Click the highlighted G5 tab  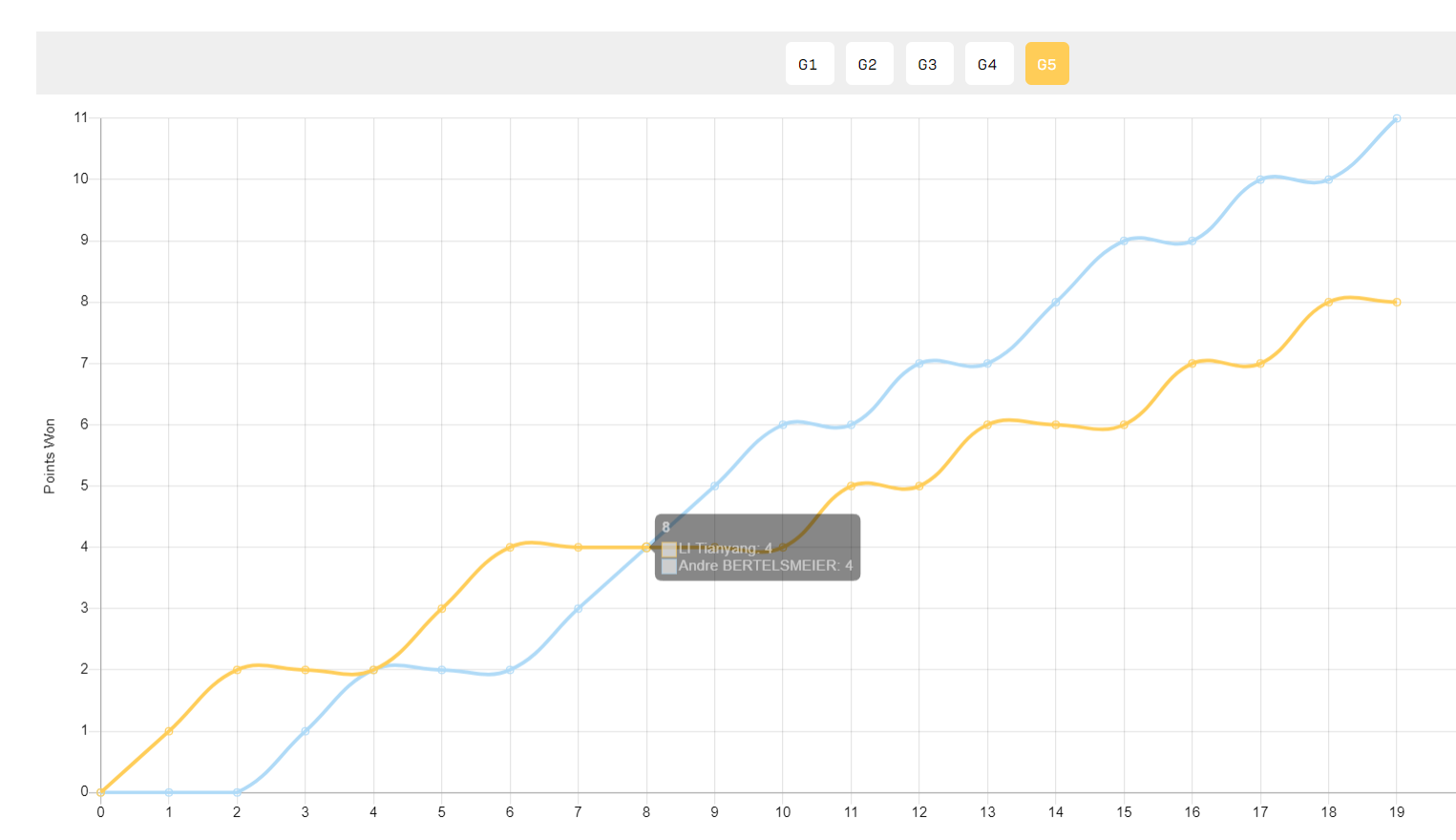(1047, 64)
